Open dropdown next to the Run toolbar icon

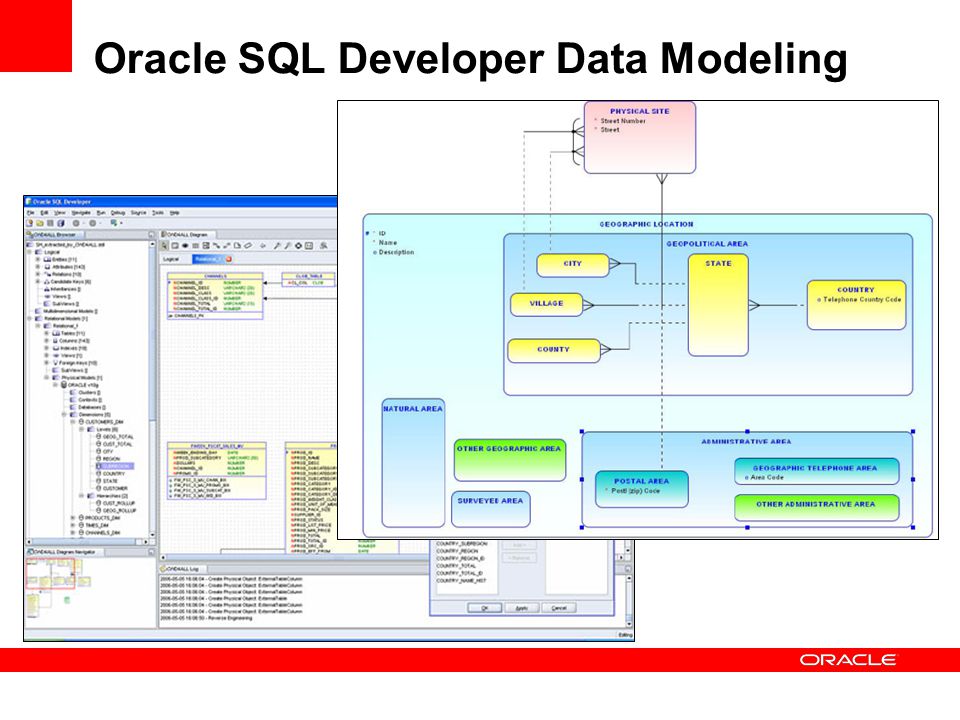click(121, 223)
